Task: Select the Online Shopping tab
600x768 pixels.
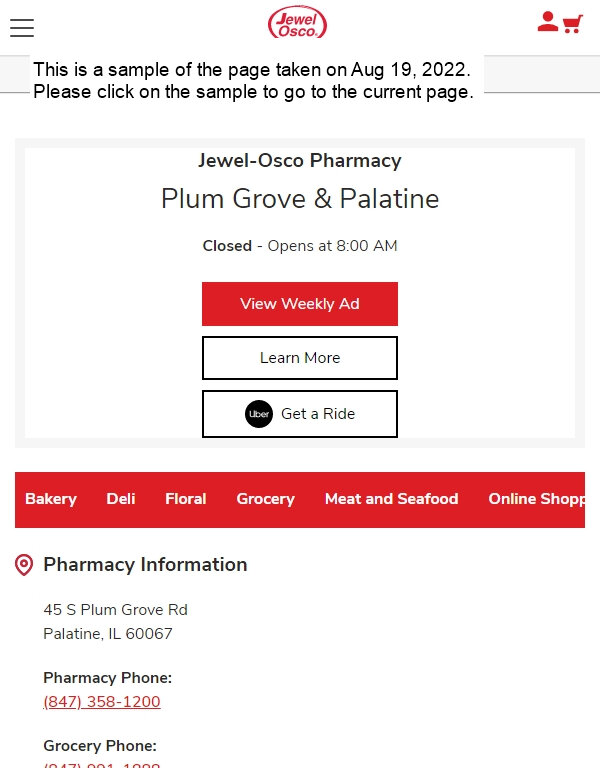Action: tap(536, 499)
